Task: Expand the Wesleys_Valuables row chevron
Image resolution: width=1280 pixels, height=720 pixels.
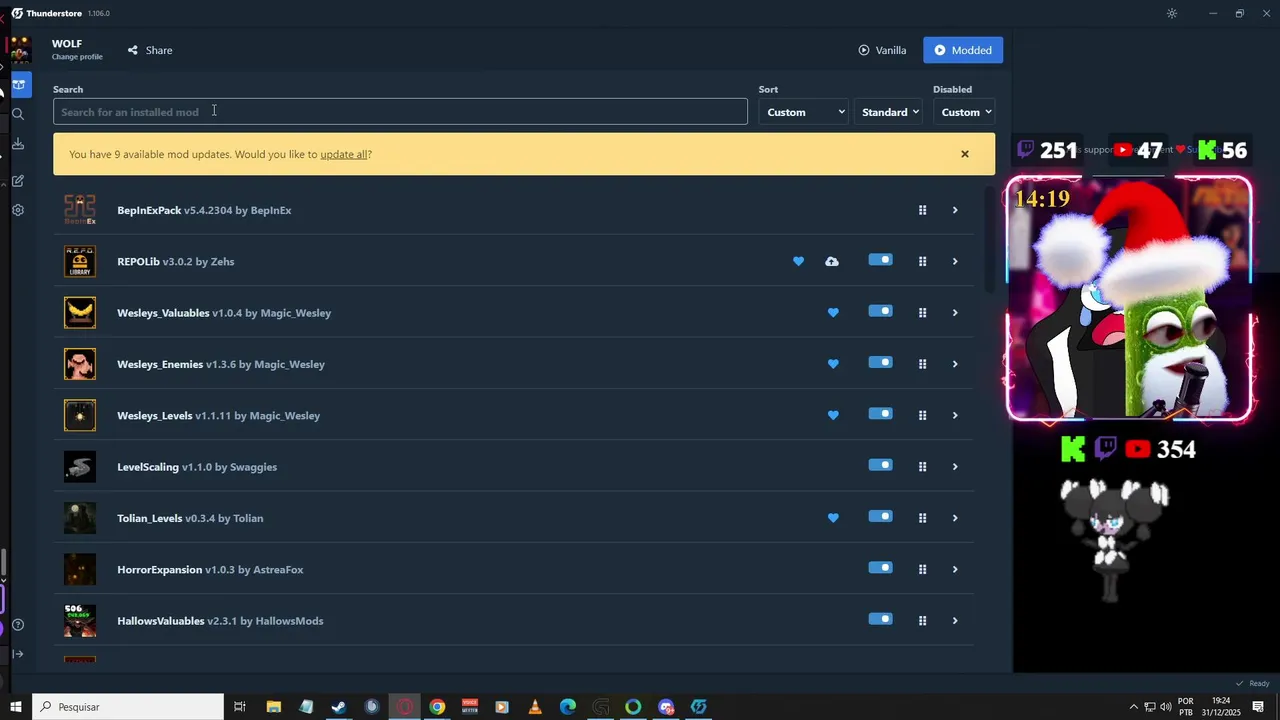Action: [955, 313]
